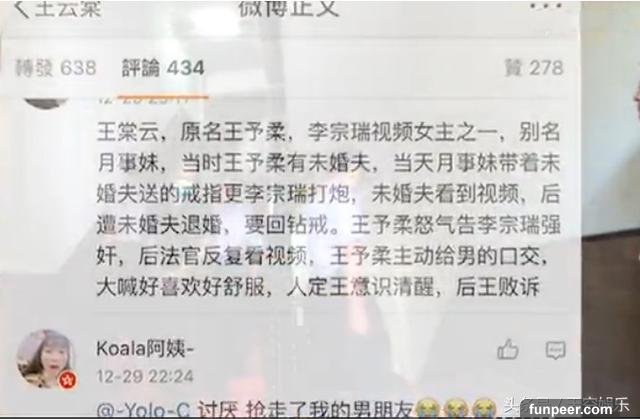Tap partially hidden avatar above first comment
Image resolution: width=640 pixels, height=419 pixels.
(46, 103)
